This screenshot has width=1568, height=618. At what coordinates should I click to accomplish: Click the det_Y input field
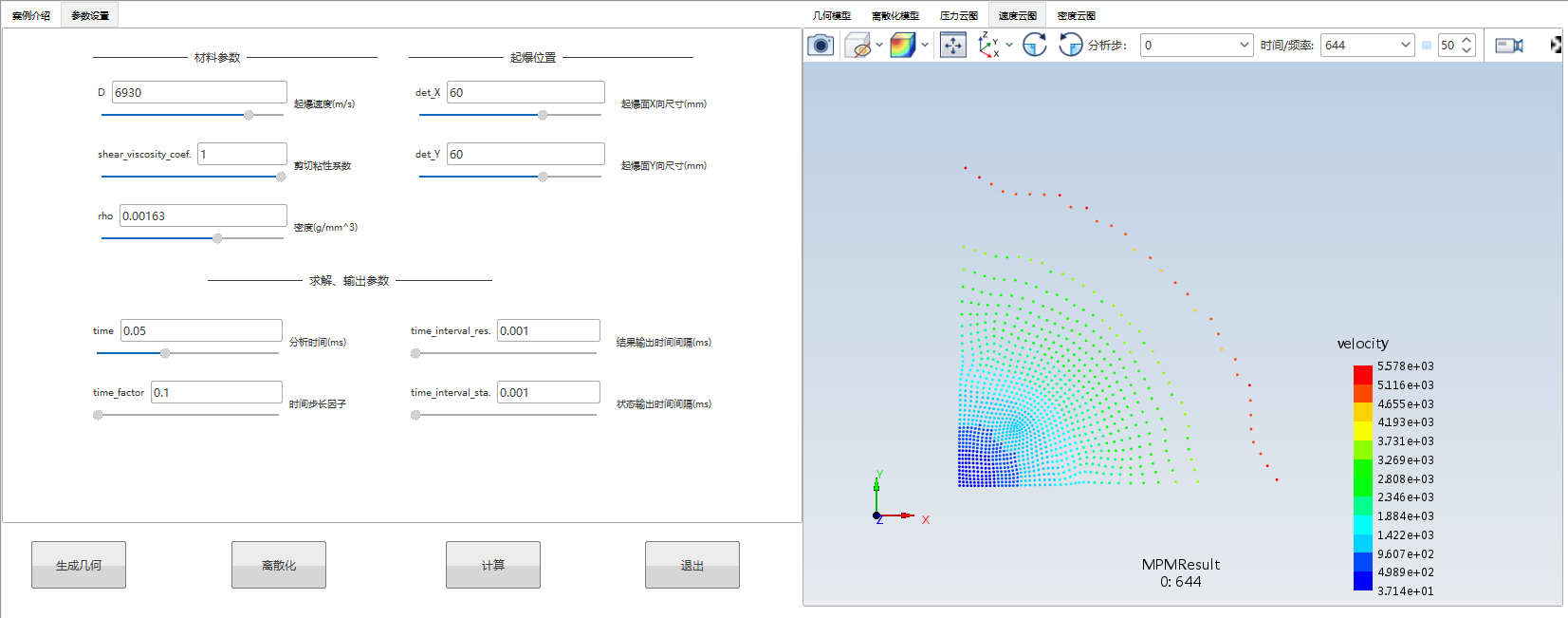pyautogui.click(x=526, y=154)
